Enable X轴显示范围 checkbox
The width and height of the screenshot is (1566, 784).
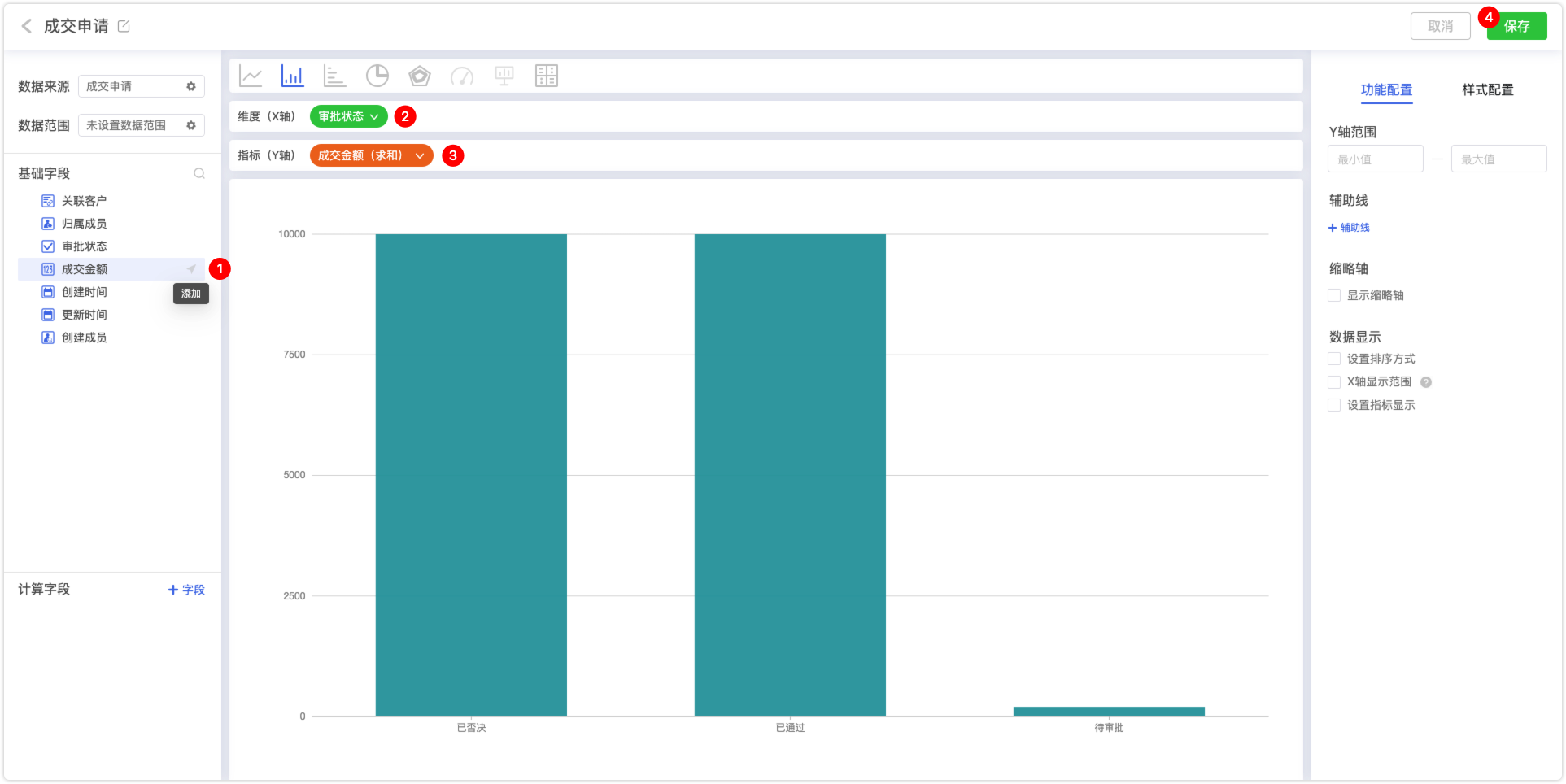click(1334, 382)
